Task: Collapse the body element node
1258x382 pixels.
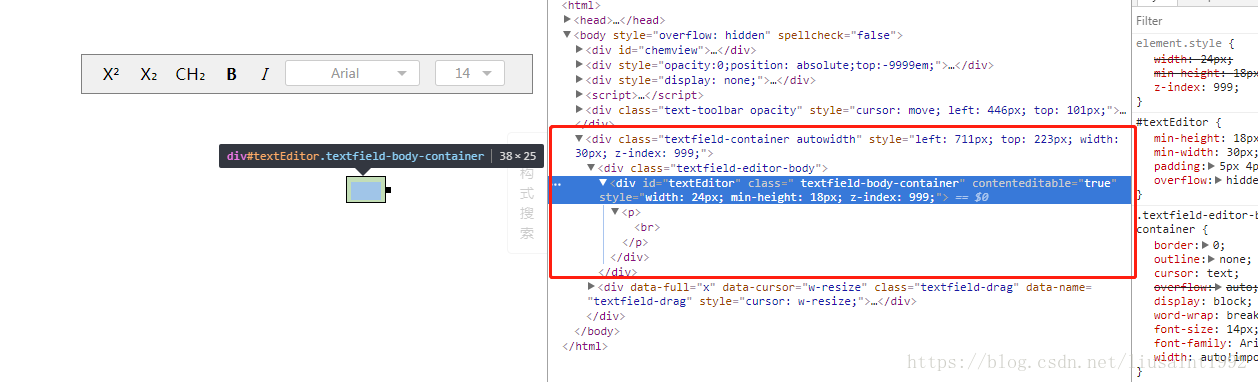Action: [567, 35]
